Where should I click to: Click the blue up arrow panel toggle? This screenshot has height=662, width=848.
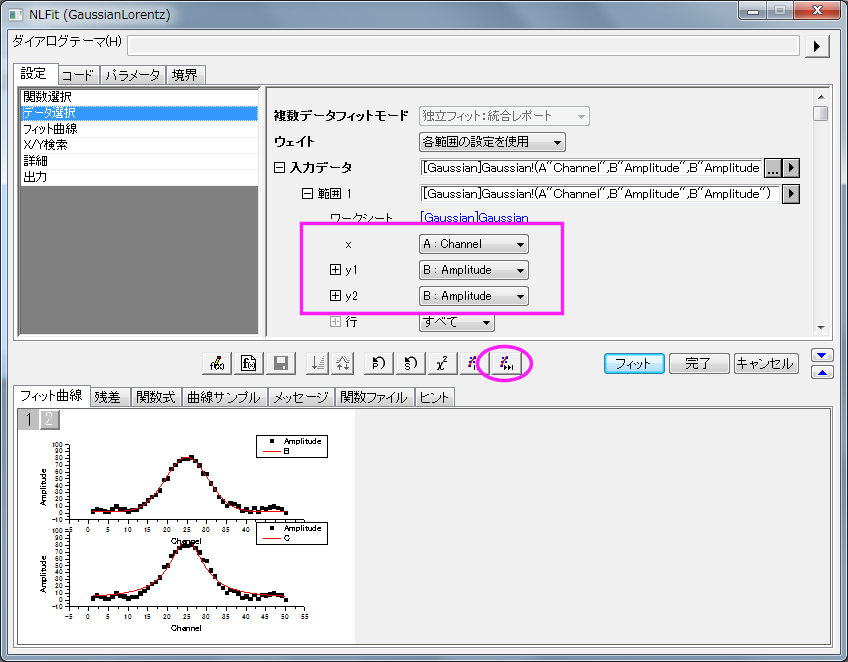(x=822, y=373)
